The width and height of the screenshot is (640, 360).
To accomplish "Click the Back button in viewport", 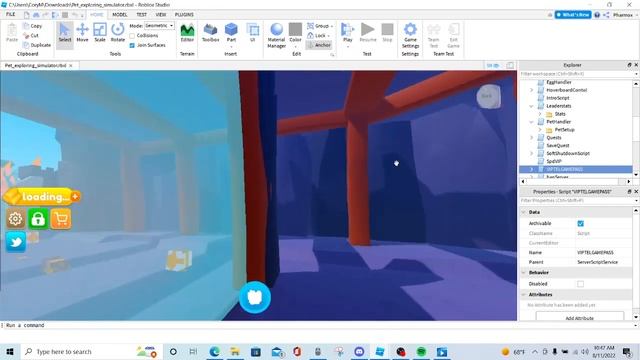I will coord(488,96).
